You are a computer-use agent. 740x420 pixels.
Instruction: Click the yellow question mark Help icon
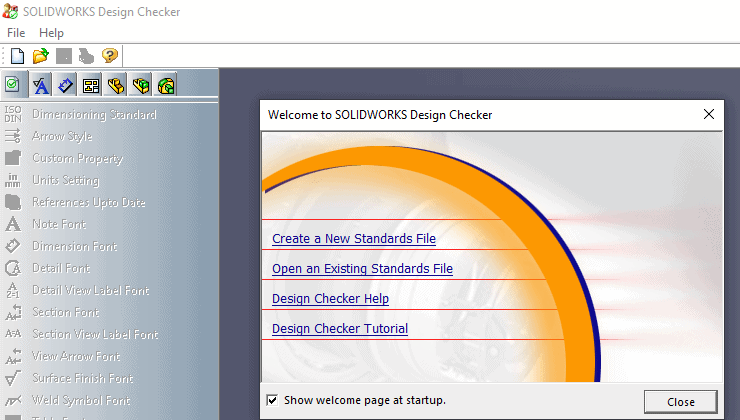[109, 56]
